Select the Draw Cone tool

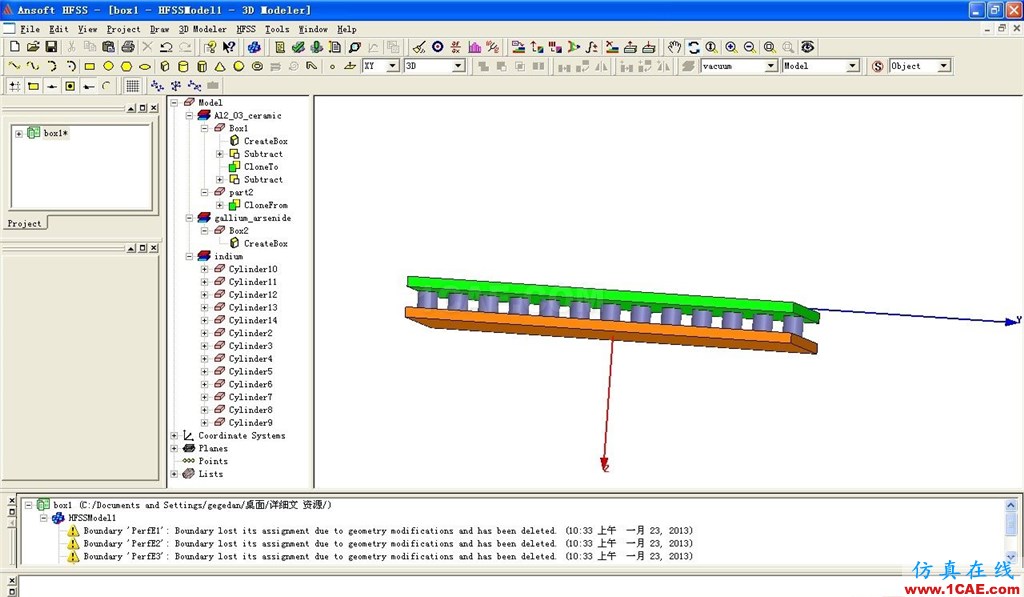(x=220, y=66)
